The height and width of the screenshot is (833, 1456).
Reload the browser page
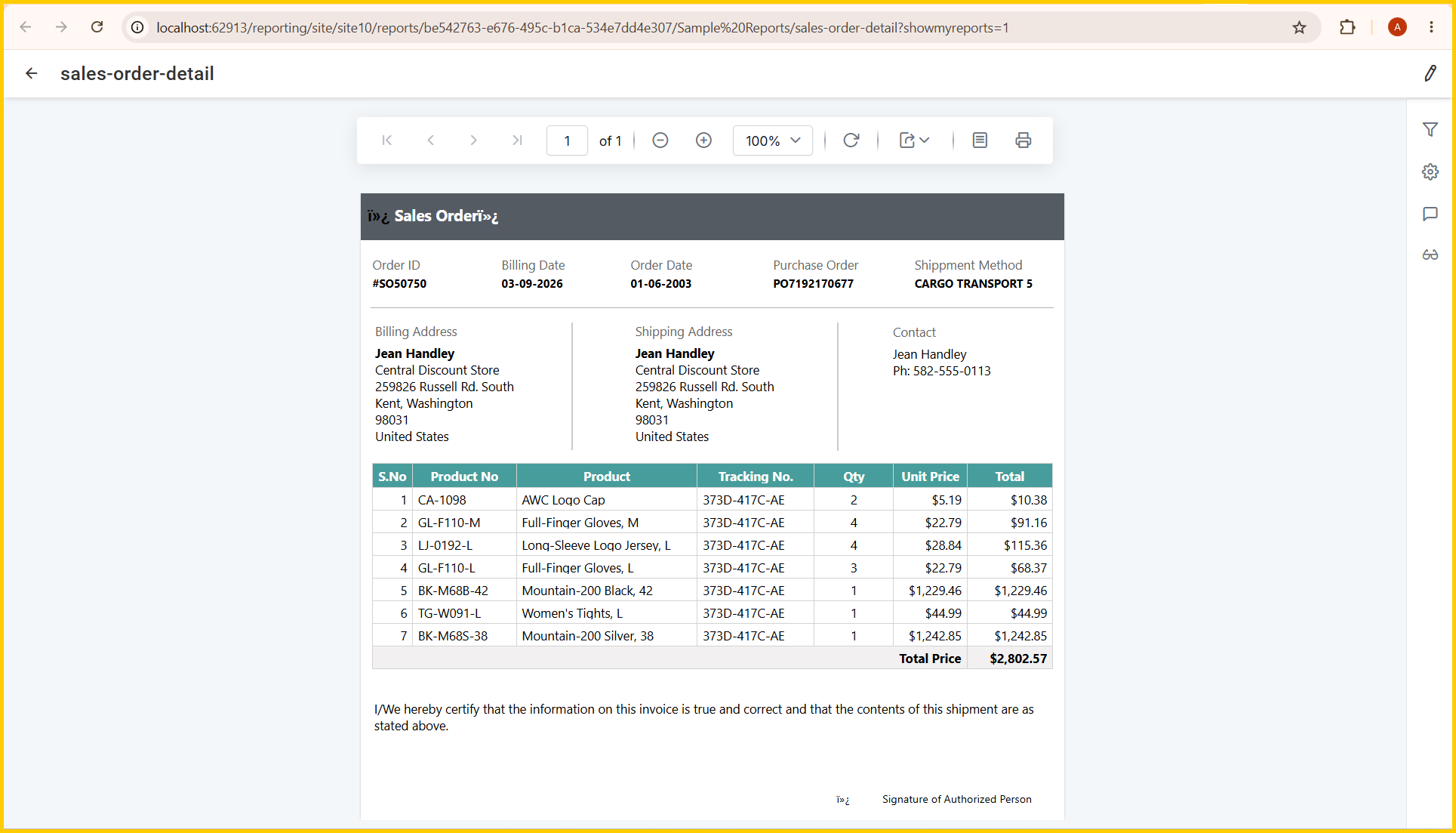point(97,27)
